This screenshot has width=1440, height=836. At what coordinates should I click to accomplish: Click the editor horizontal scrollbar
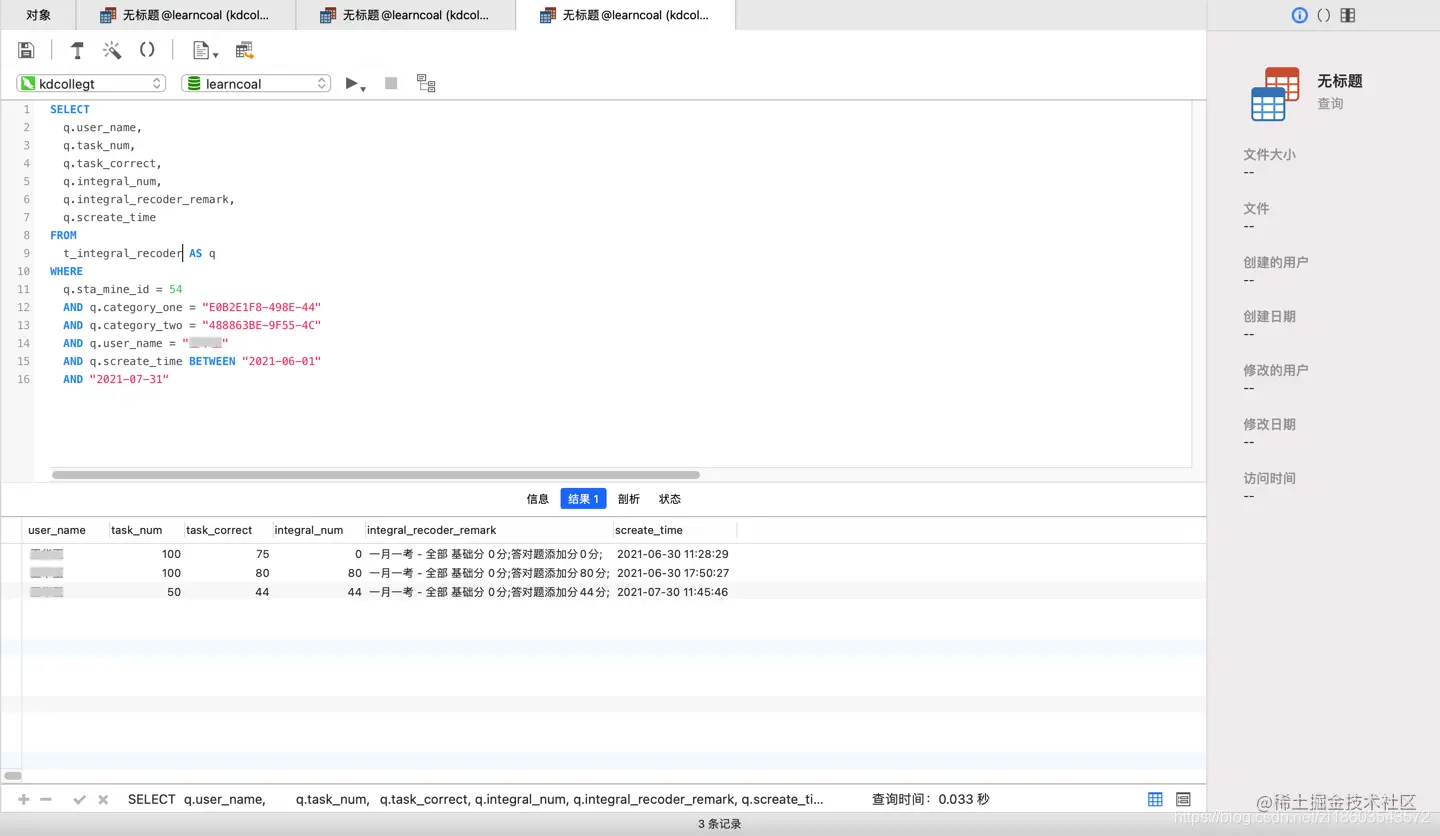[x=375, y=475]
